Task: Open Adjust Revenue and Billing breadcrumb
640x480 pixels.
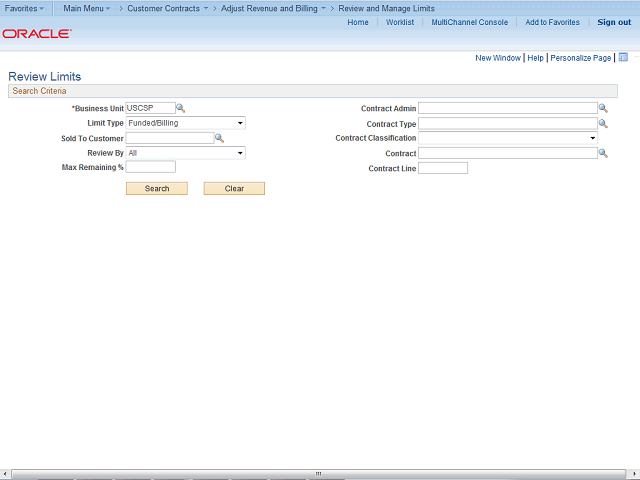Action: coord(273,8)
